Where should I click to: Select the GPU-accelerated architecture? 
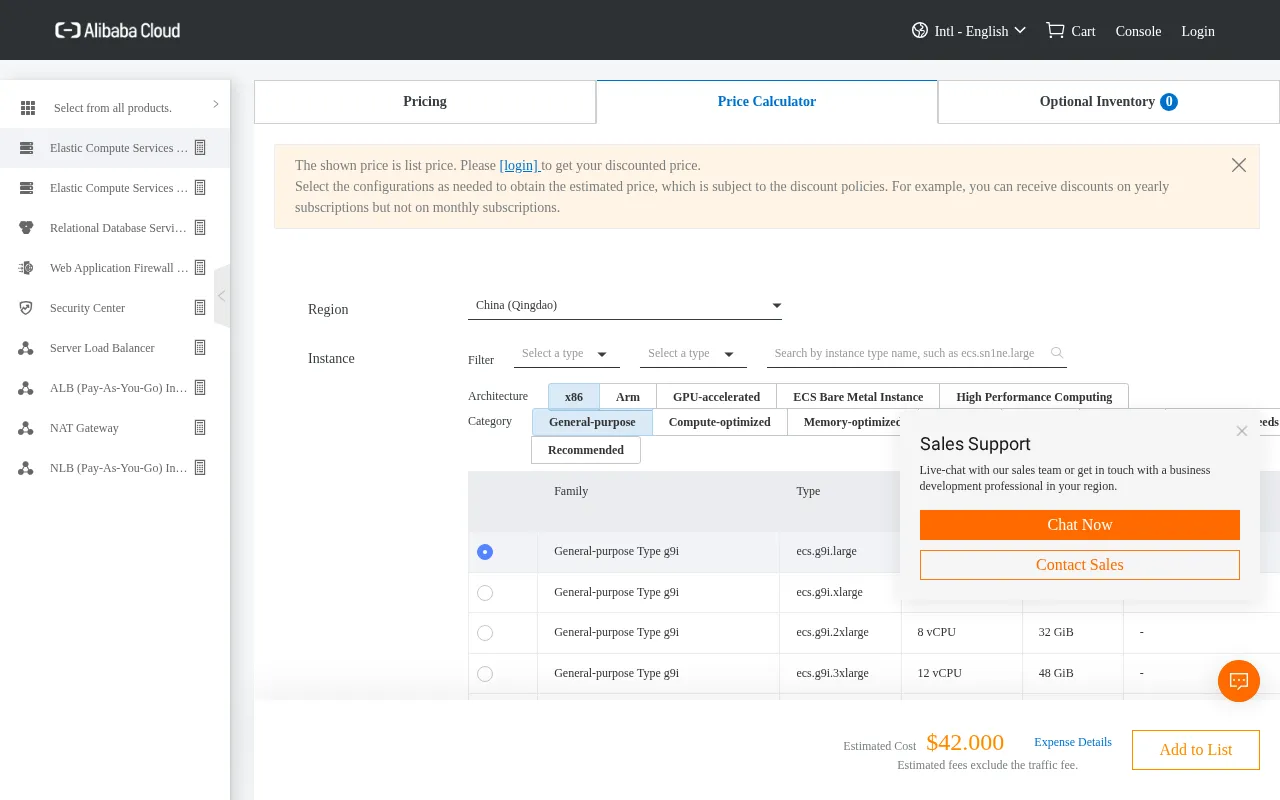coord(717,397)
